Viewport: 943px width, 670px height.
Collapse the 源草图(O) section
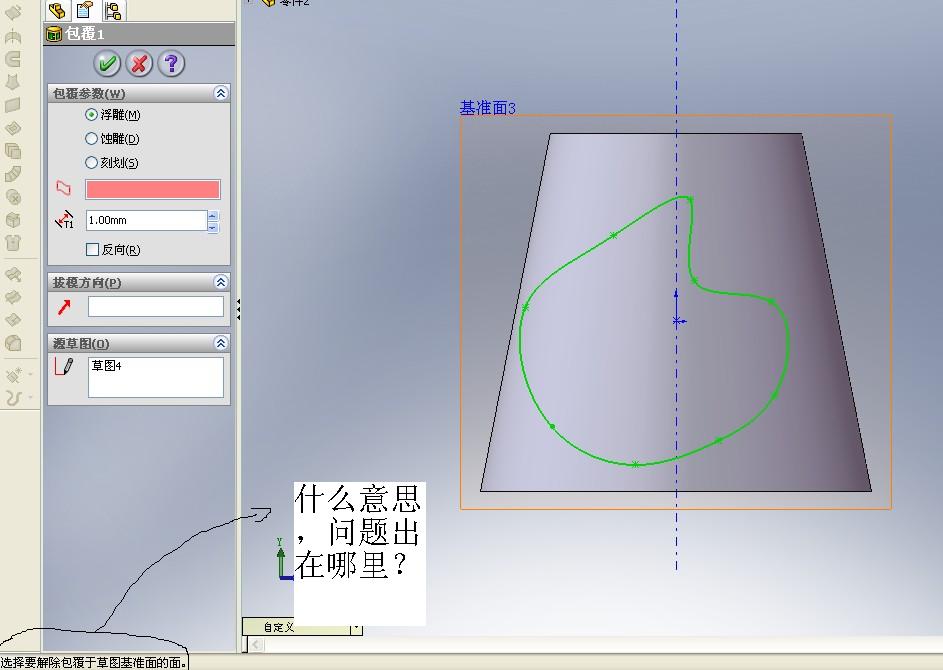pyautogui.click(x=221, y=343)
